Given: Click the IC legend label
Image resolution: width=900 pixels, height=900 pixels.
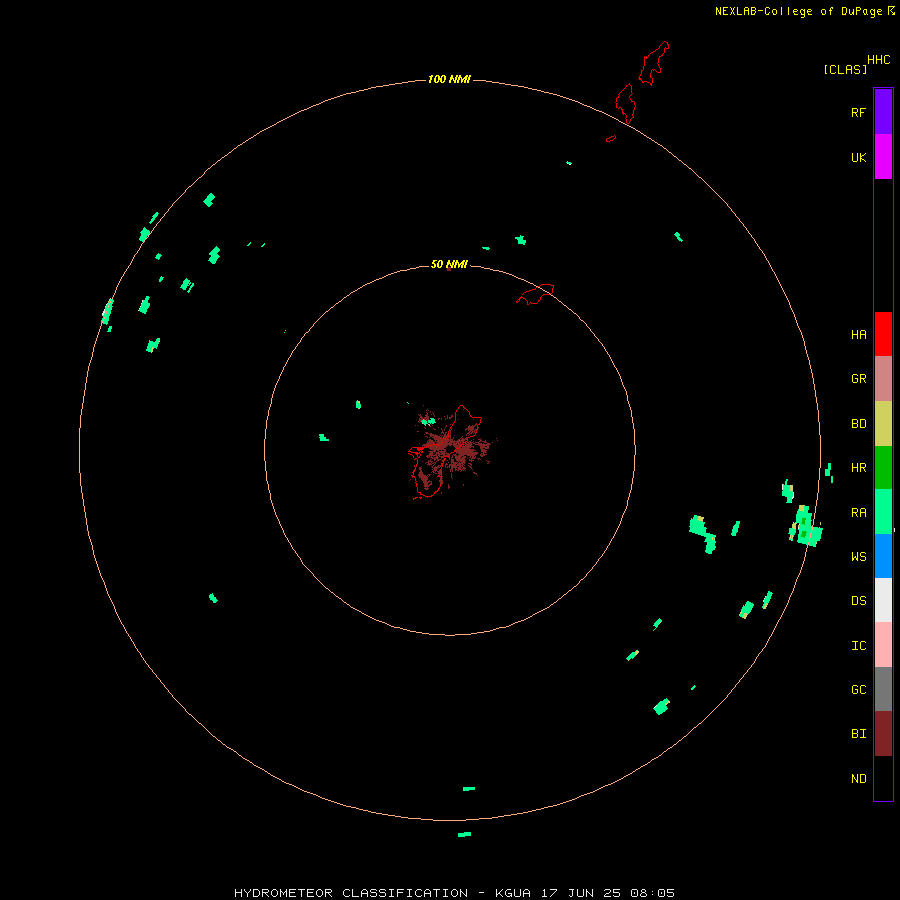Looking at the screenshot, I should click(858, 646).
